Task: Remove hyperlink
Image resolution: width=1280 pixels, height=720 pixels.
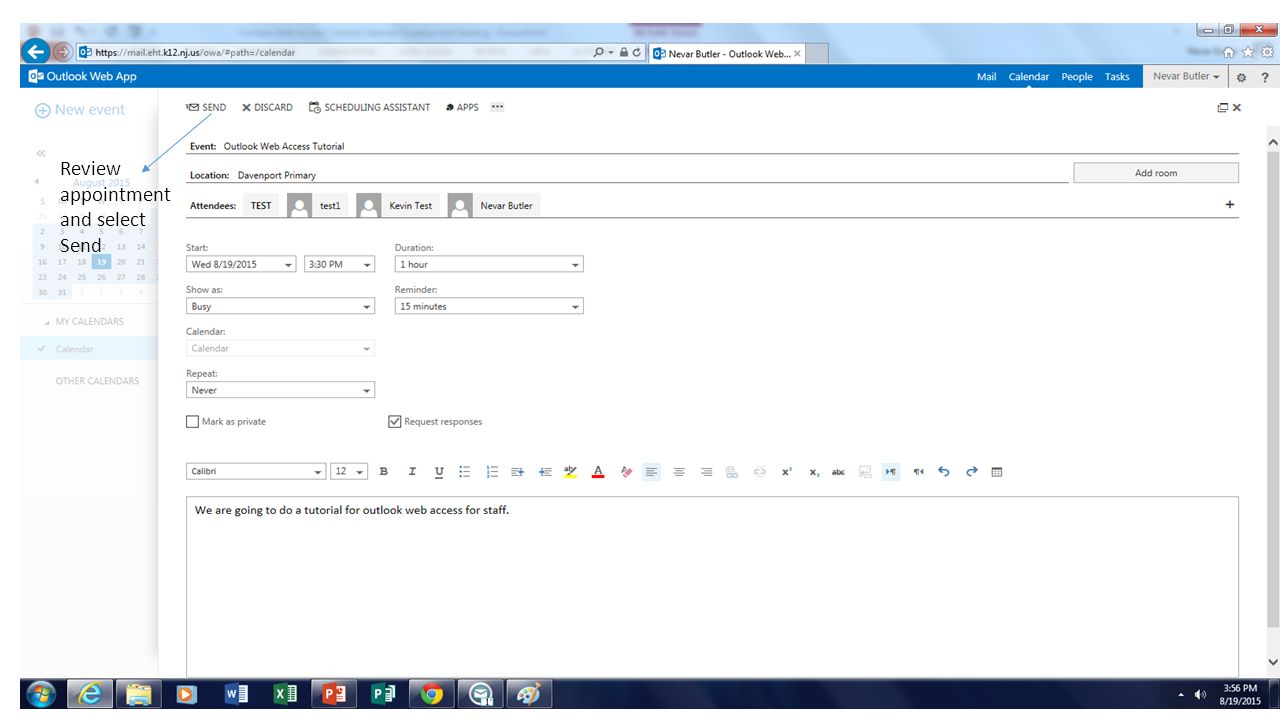Action: pyautogui.click(x=759, y=472)
